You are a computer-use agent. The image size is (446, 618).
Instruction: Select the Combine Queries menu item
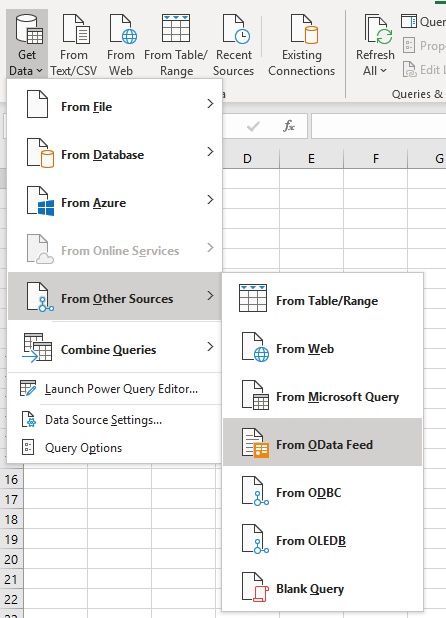pos(115,347)
